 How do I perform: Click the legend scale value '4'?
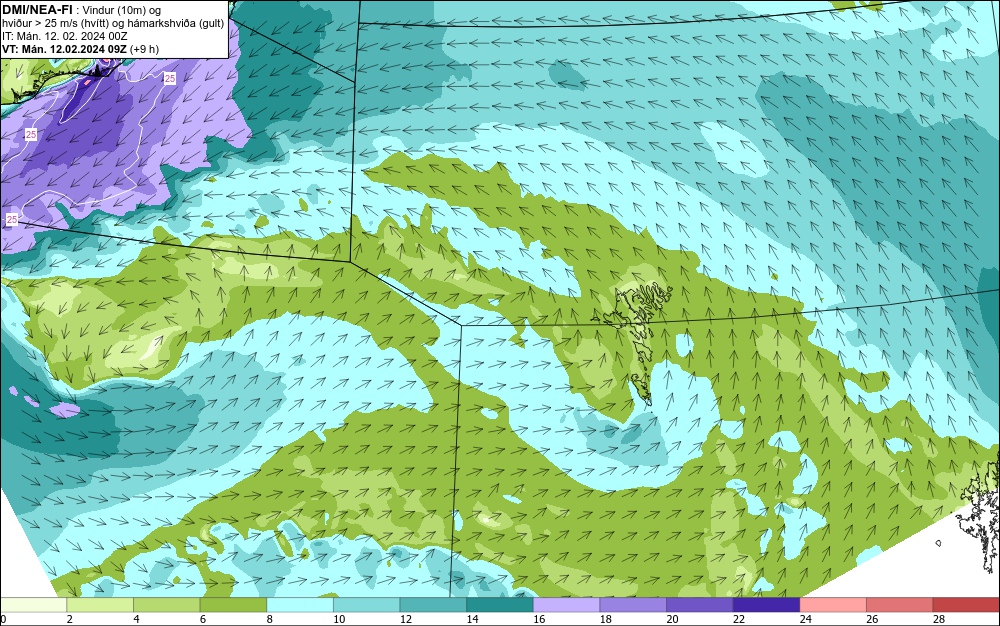[136, 619]
